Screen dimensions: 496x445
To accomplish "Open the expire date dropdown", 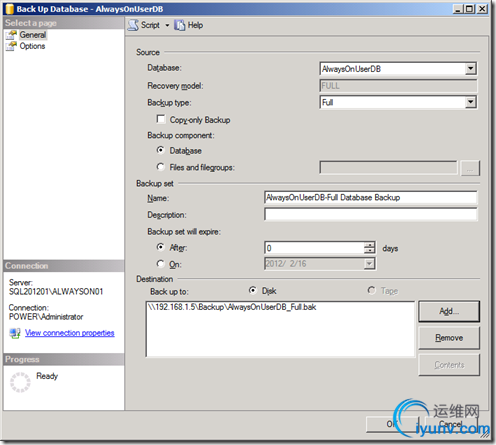I will click(x=369, y=264).
